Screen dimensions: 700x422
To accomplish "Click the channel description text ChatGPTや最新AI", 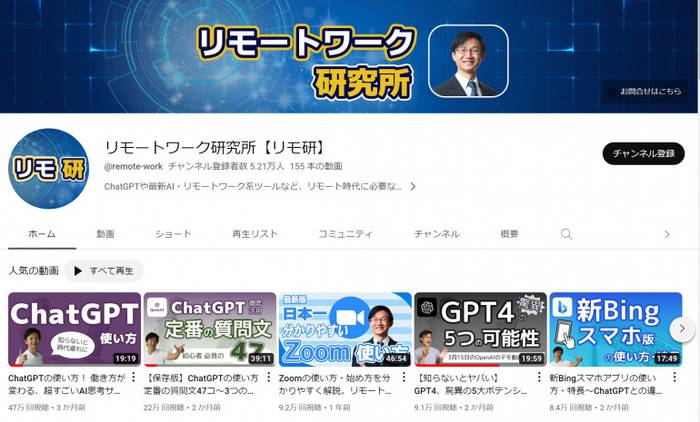I will coord(253,186).
